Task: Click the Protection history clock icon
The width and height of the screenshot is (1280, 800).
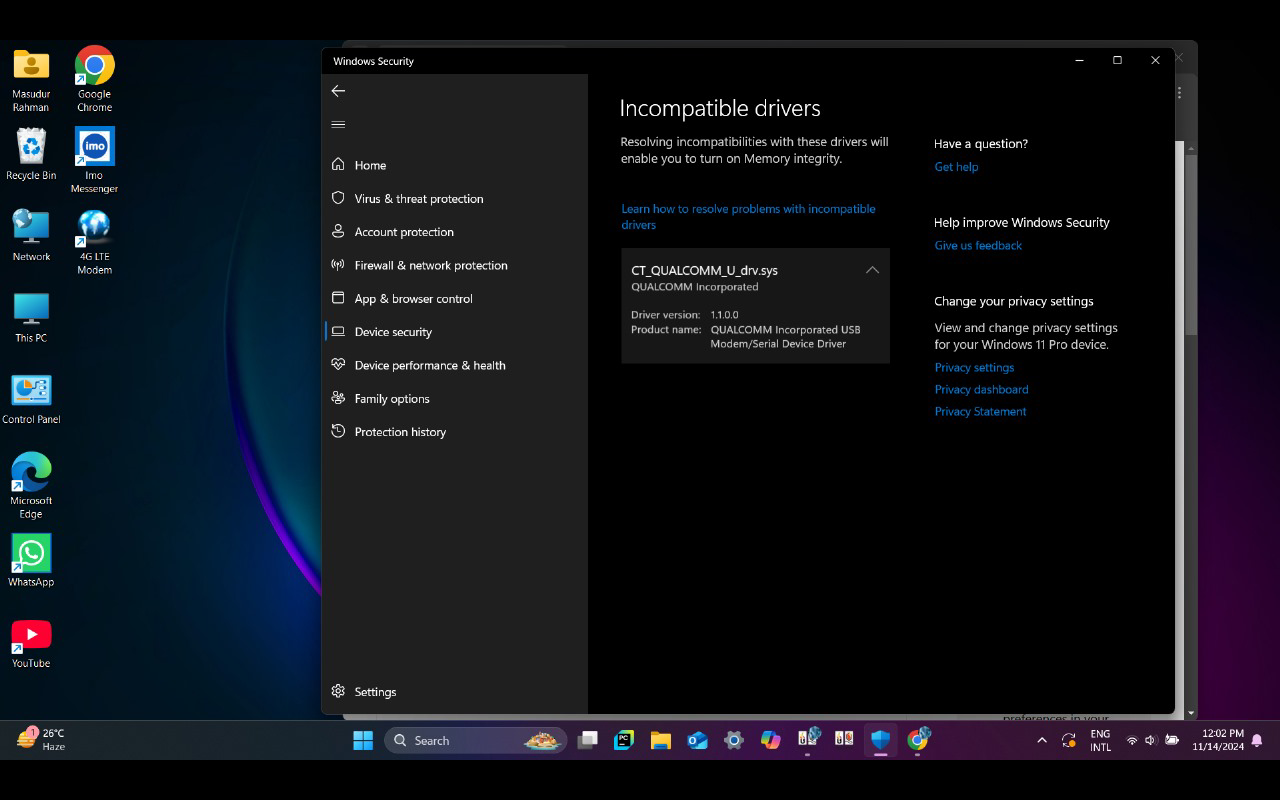Action: coord(338,431)
